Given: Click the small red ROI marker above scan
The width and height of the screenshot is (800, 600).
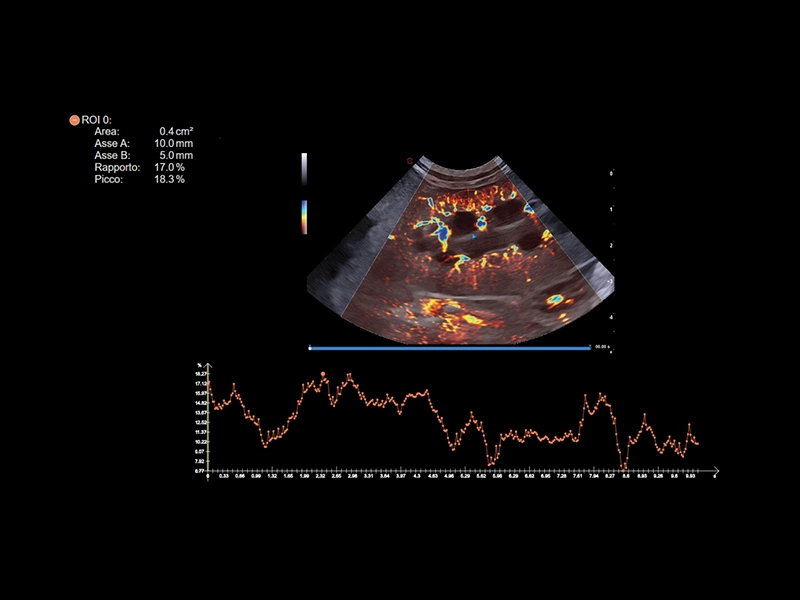Looking at the screenshot, I should [410, 160].
